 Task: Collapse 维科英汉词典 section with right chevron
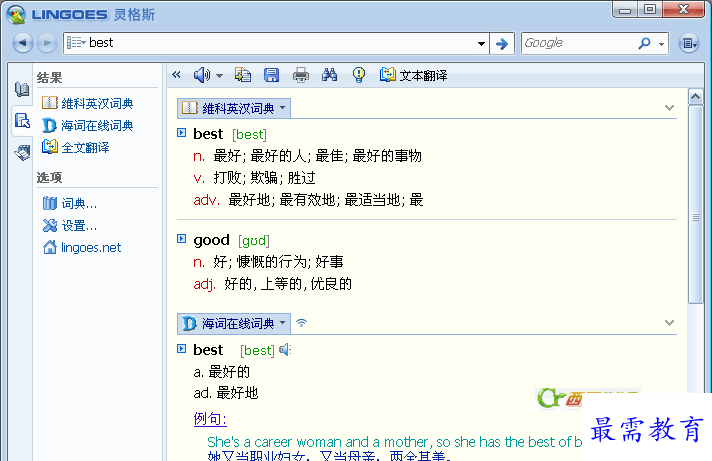click(669, 108)
